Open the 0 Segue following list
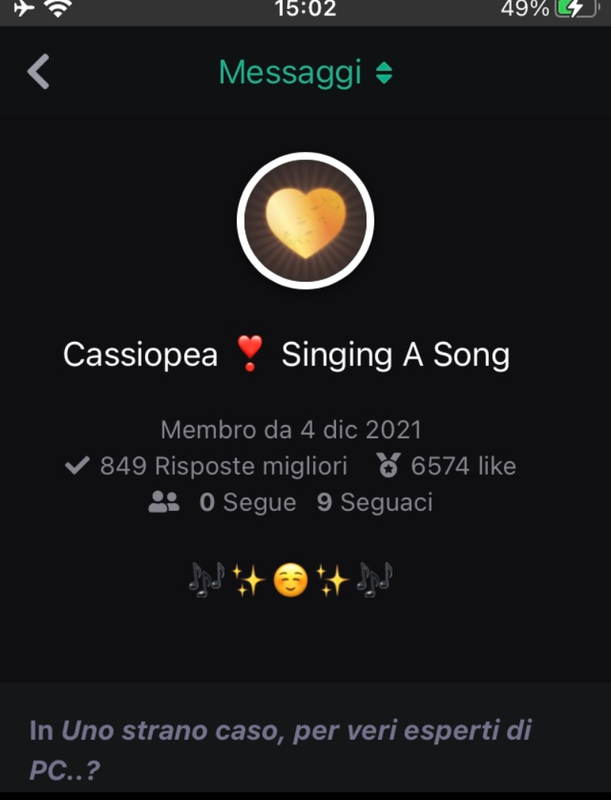This screenshot has height=800, width=611. 248,503
